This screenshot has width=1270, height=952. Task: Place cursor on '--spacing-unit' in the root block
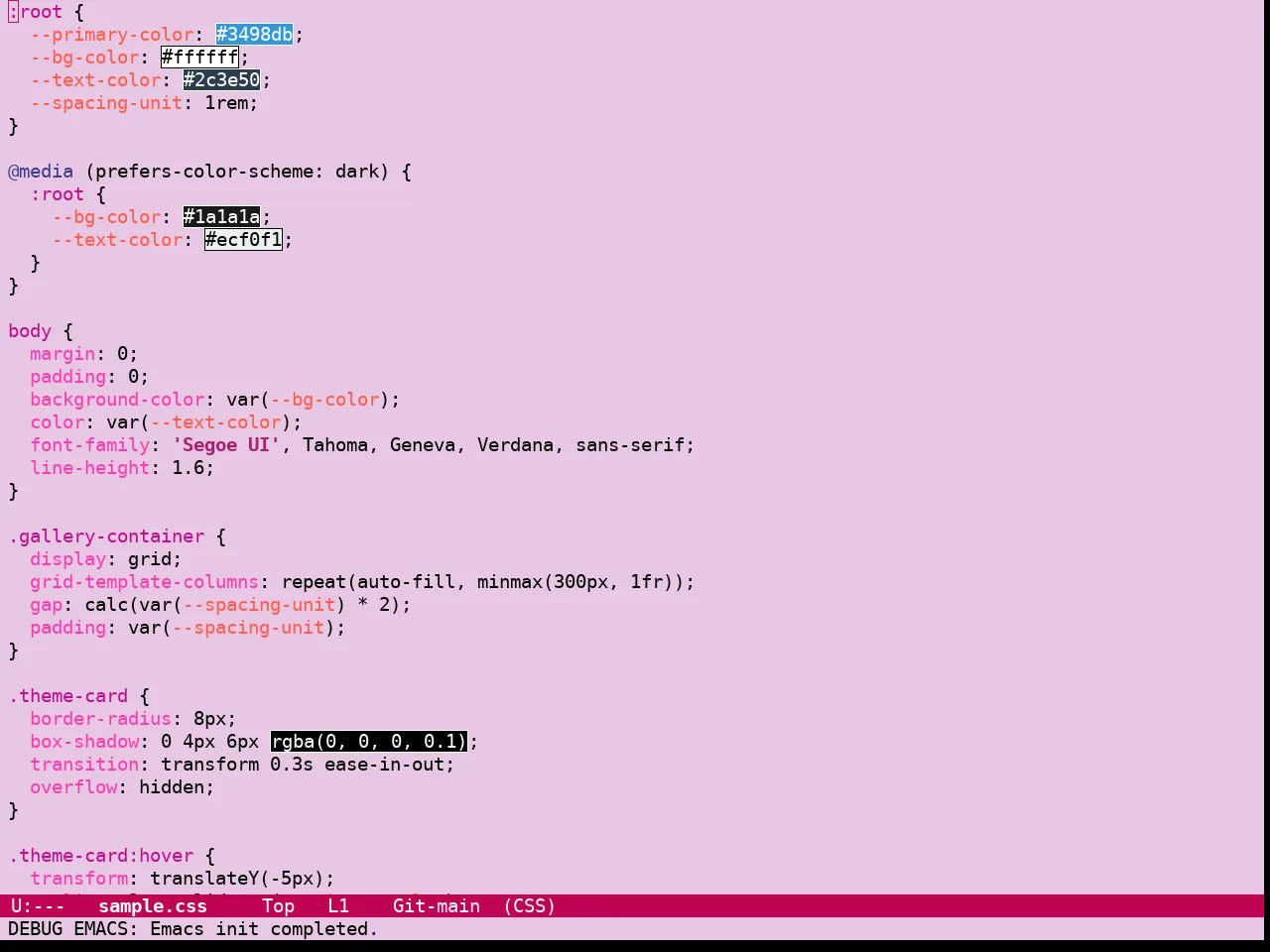click(106, 103)
